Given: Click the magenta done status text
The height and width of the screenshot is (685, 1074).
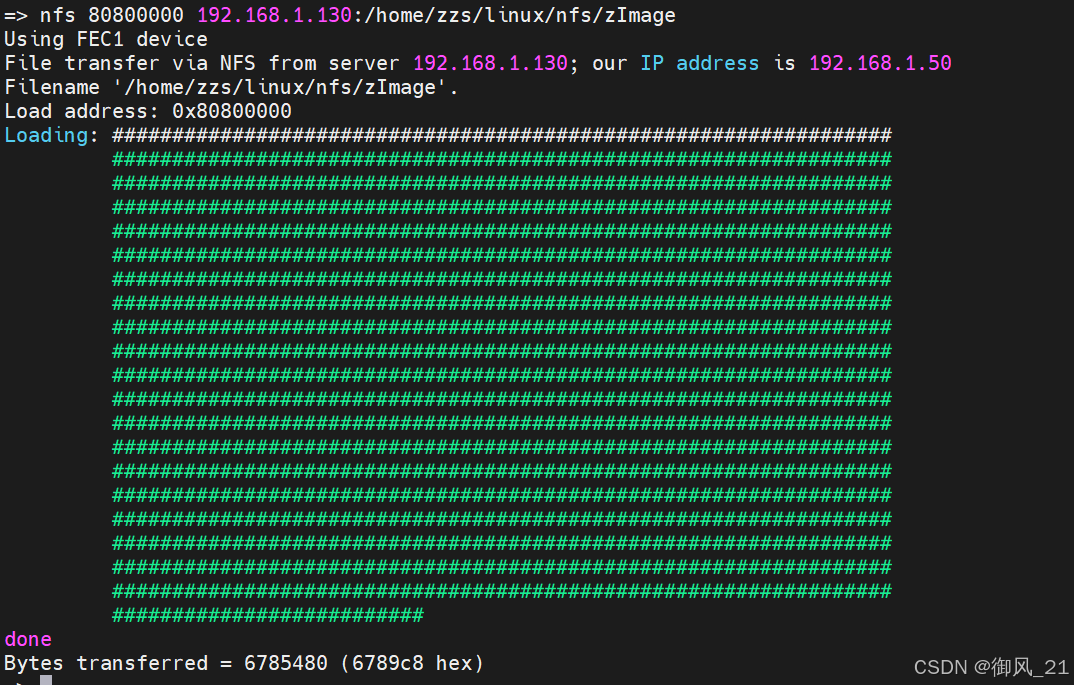Looking at the screenshot, I should [x=27, y=639].
